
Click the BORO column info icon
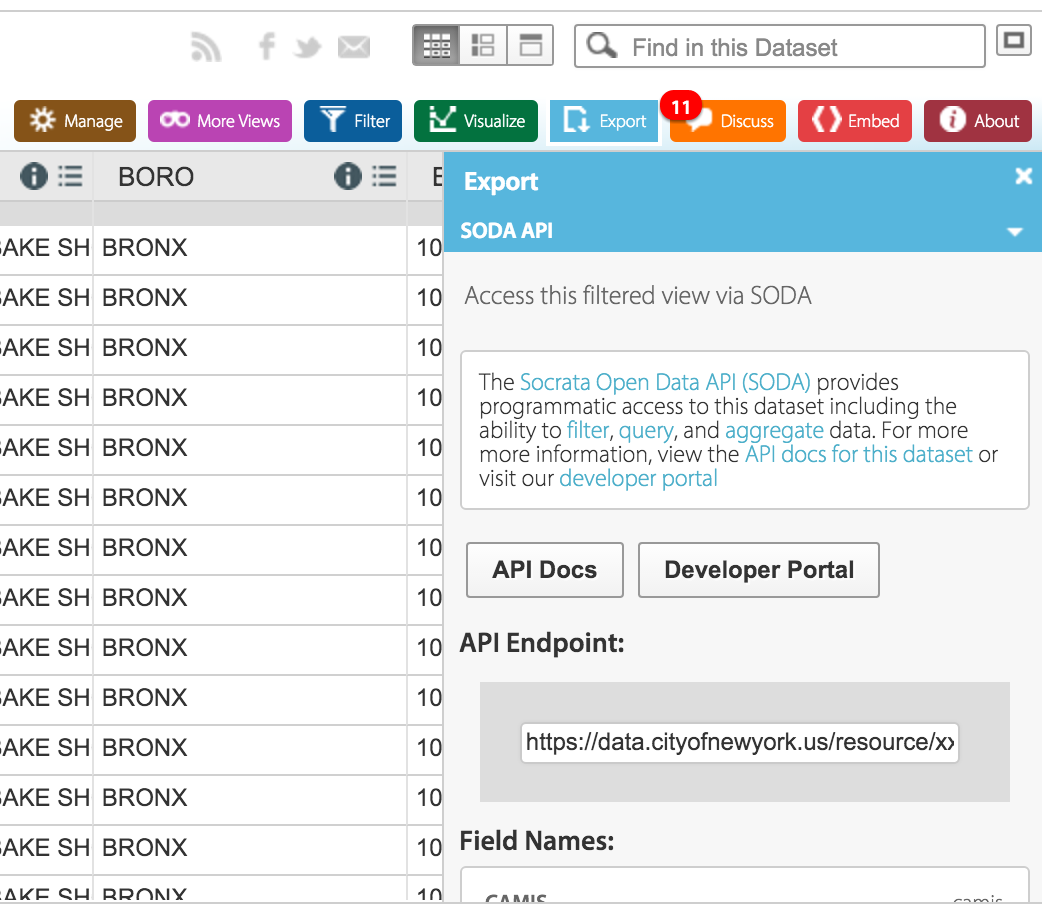[347, 177]
